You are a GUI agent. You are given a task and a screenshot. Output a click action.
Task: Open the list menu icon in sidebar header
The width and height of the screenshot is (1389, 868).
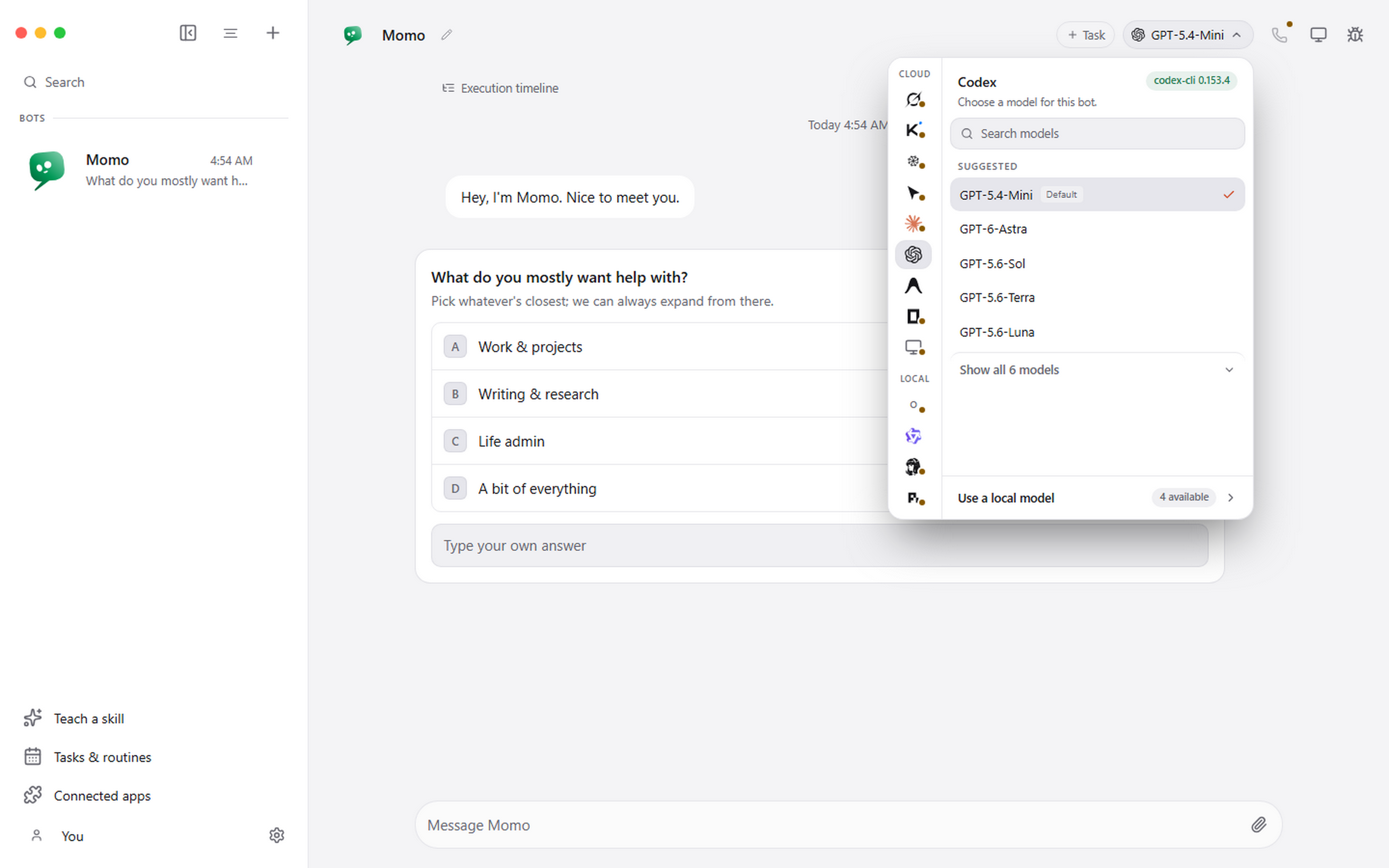click(x=230, y=33)
